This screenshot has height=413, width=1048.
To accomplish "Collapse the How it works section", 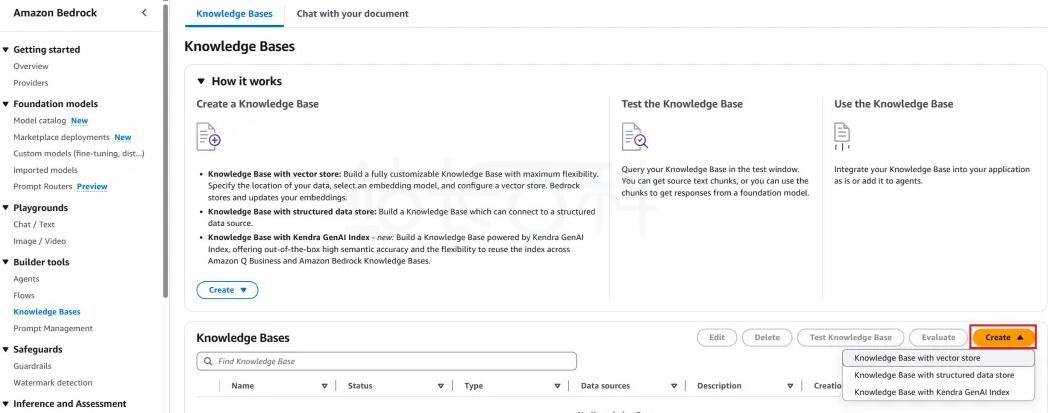I will pos(201,82).
